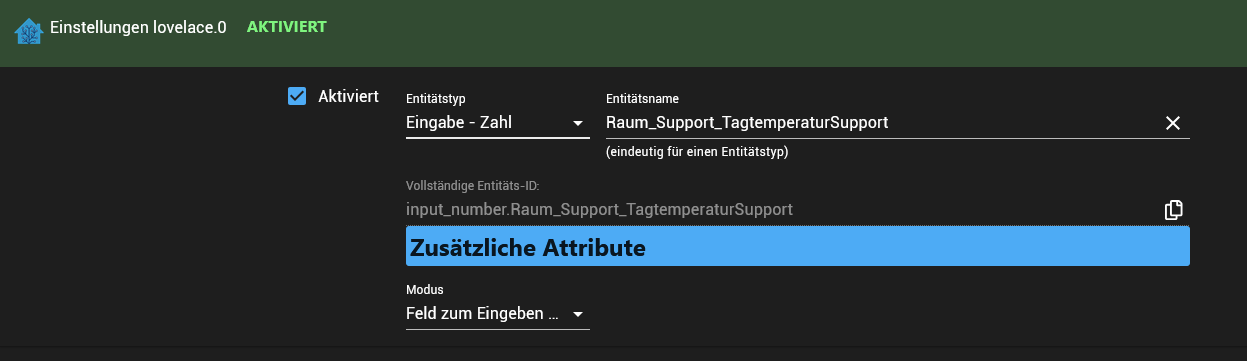Copy the full entity ID to clipboard
Viewport: 1247px width, 361px height.
(1173, 210)
